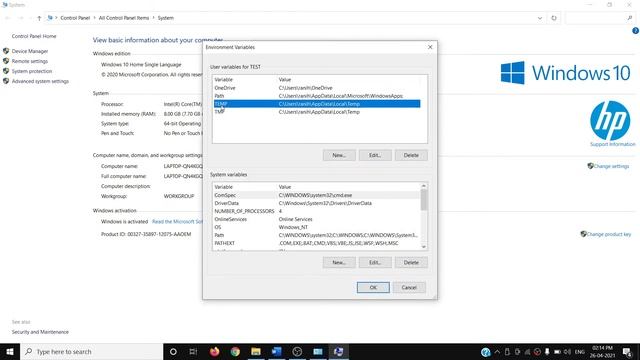The width and height of the screenshot is (640, 360).
Task: Open Advanced system settings link
Action: pos(40,81)
